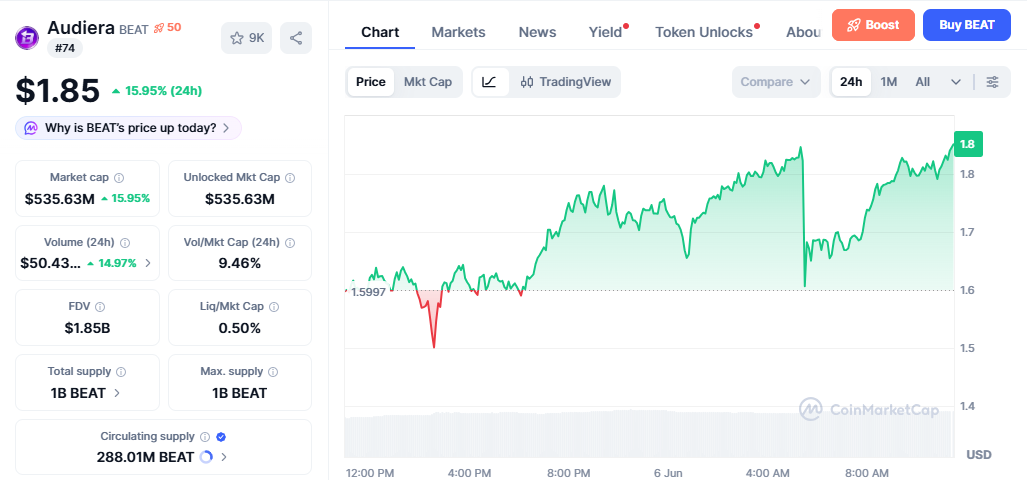Open Liq/Mkt Cap info icon

coord(274,306)
